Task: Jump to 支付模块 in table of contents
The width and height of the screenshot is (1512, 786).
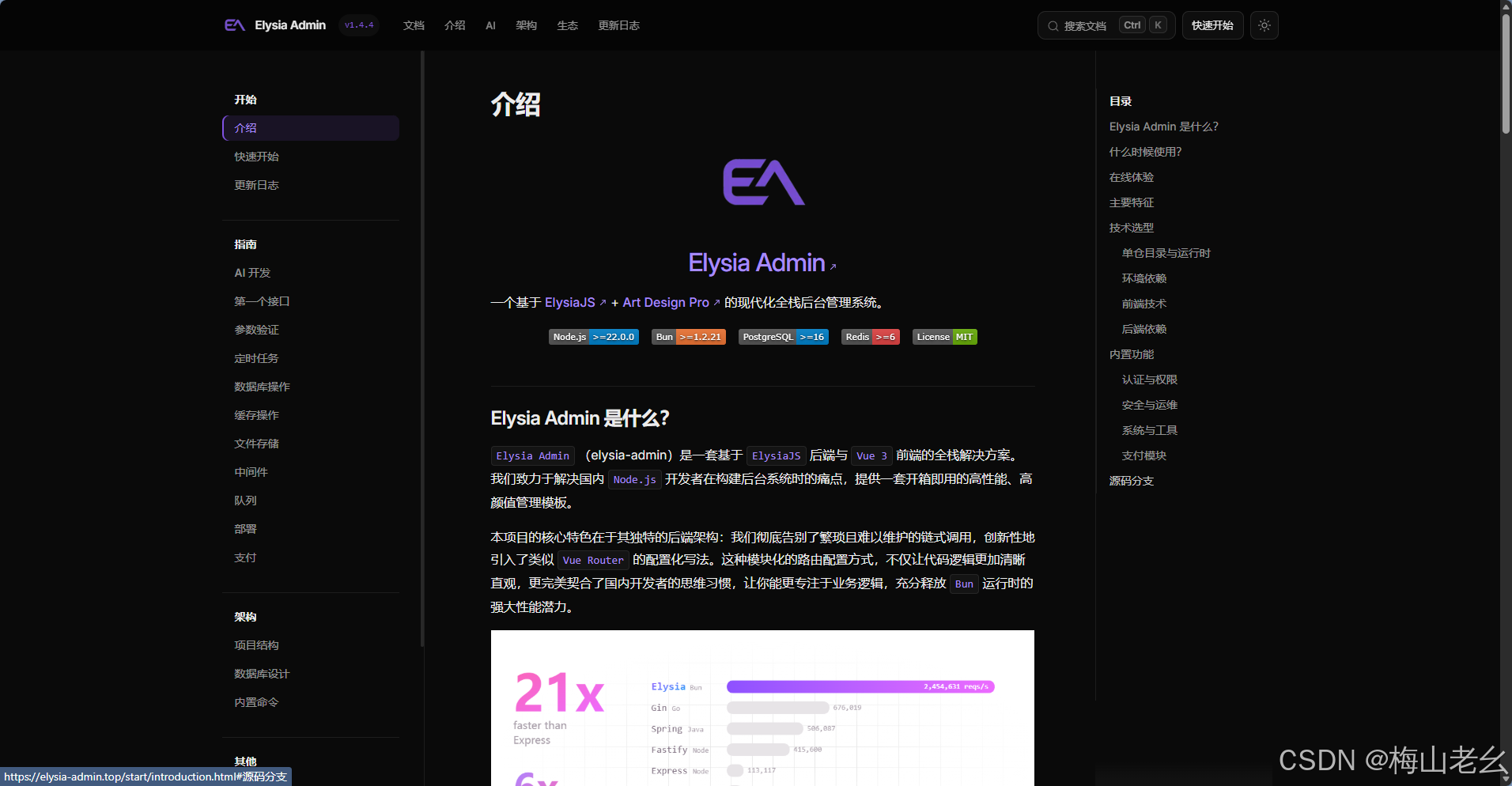Action: [x=1144, y=455]
